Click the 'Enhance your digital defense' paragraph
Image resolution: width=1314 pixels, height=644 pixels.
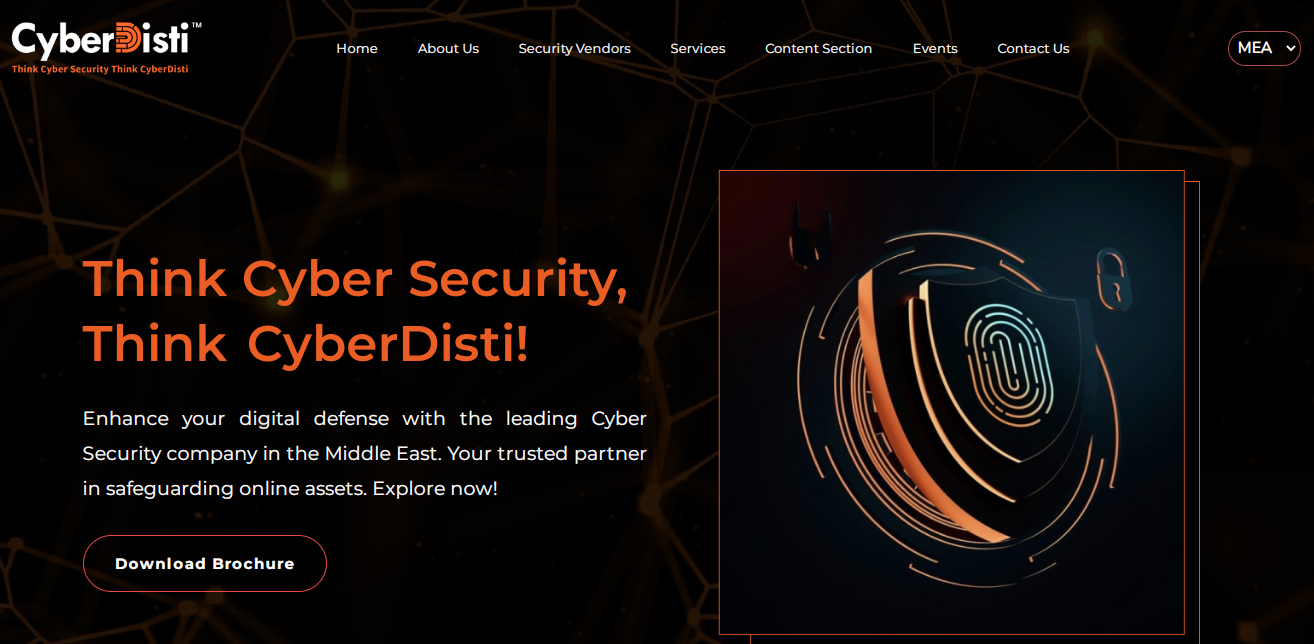point(365,454)
